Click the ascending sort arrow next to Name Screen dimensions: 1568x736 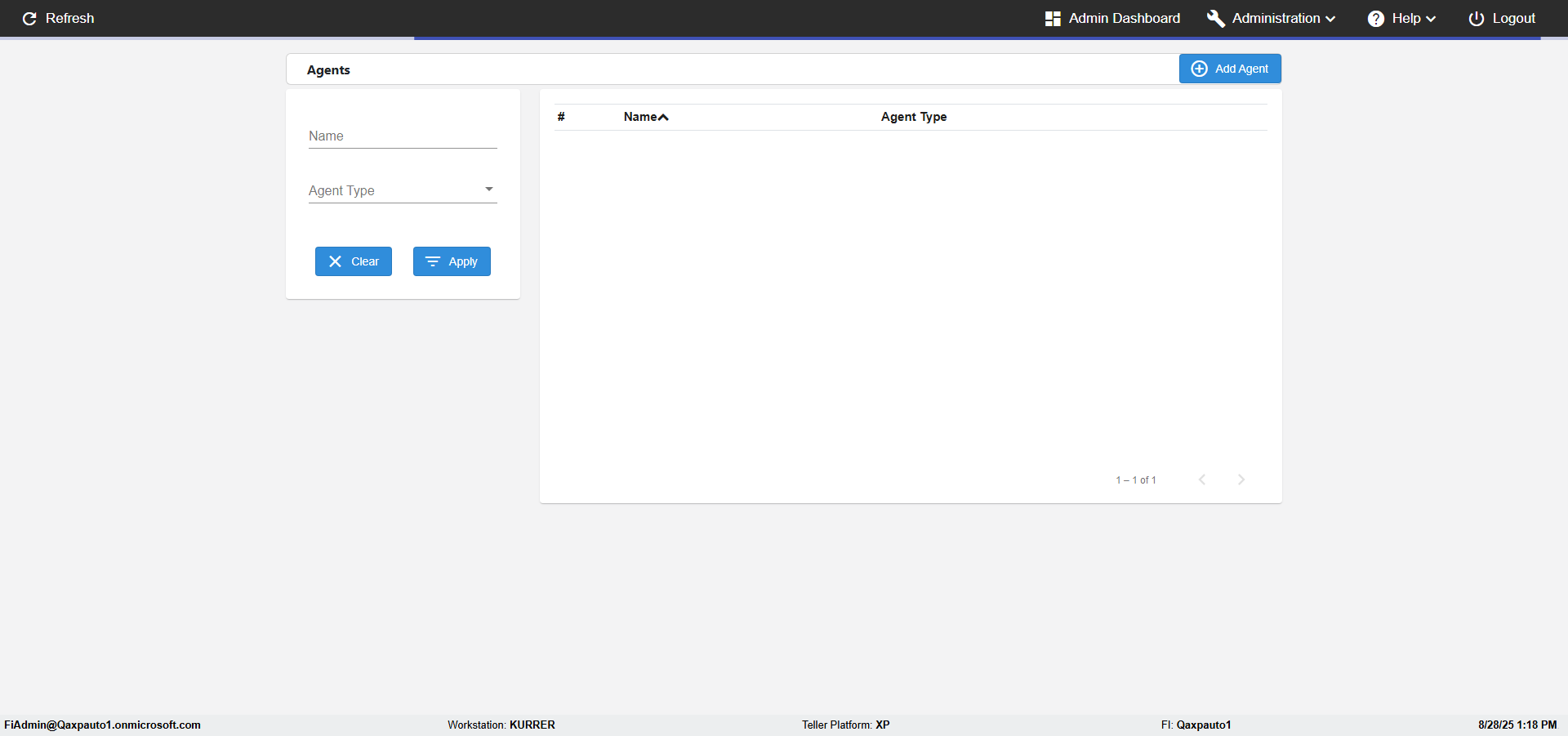point(663,118)
